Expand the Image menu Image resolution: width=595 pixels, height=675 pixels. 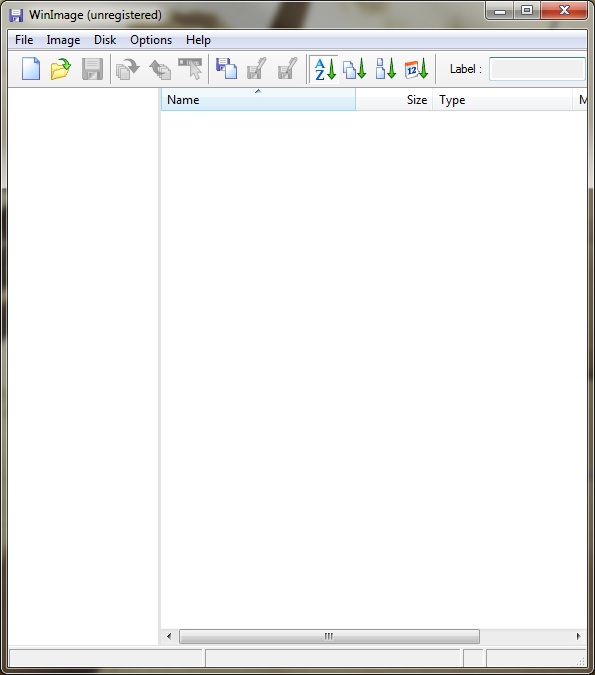[63, 40]
